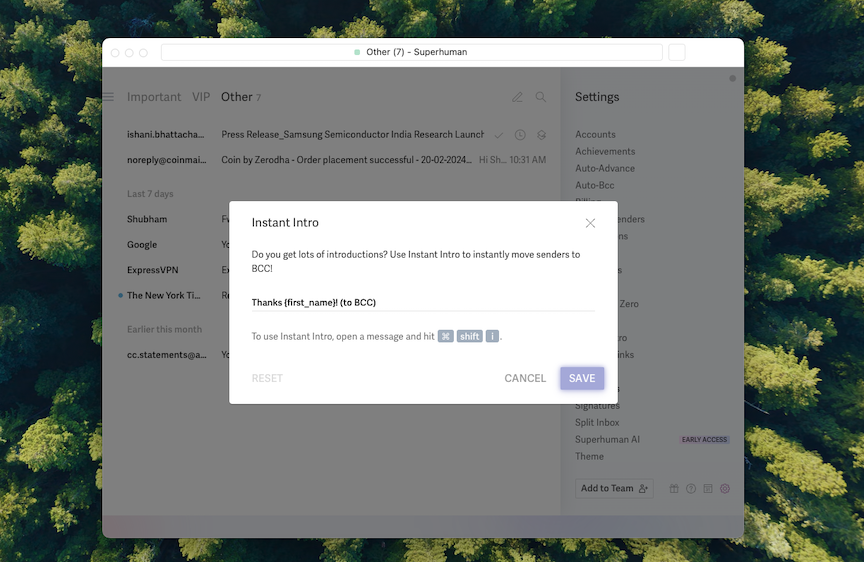864x562 pixels.
Task: Open Signatures settings
Action: point(597,406)
